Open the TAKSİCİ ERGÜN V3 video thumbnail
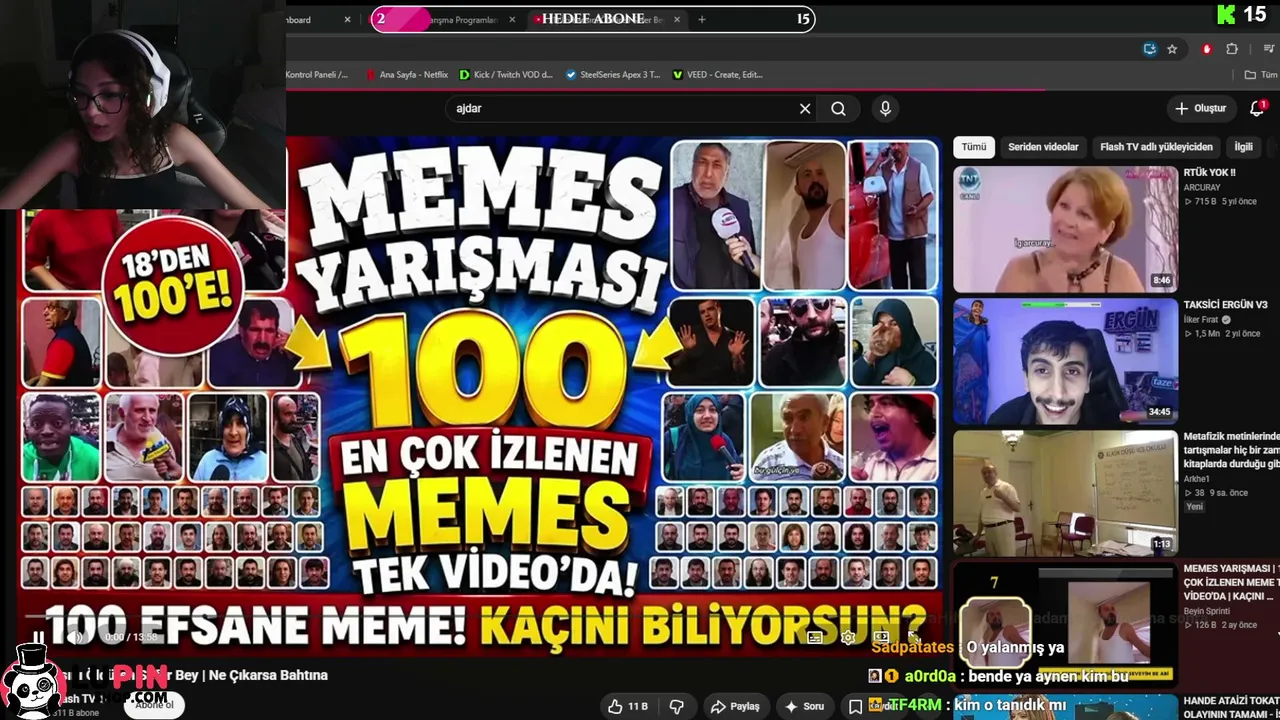 tap(1065, 361)
